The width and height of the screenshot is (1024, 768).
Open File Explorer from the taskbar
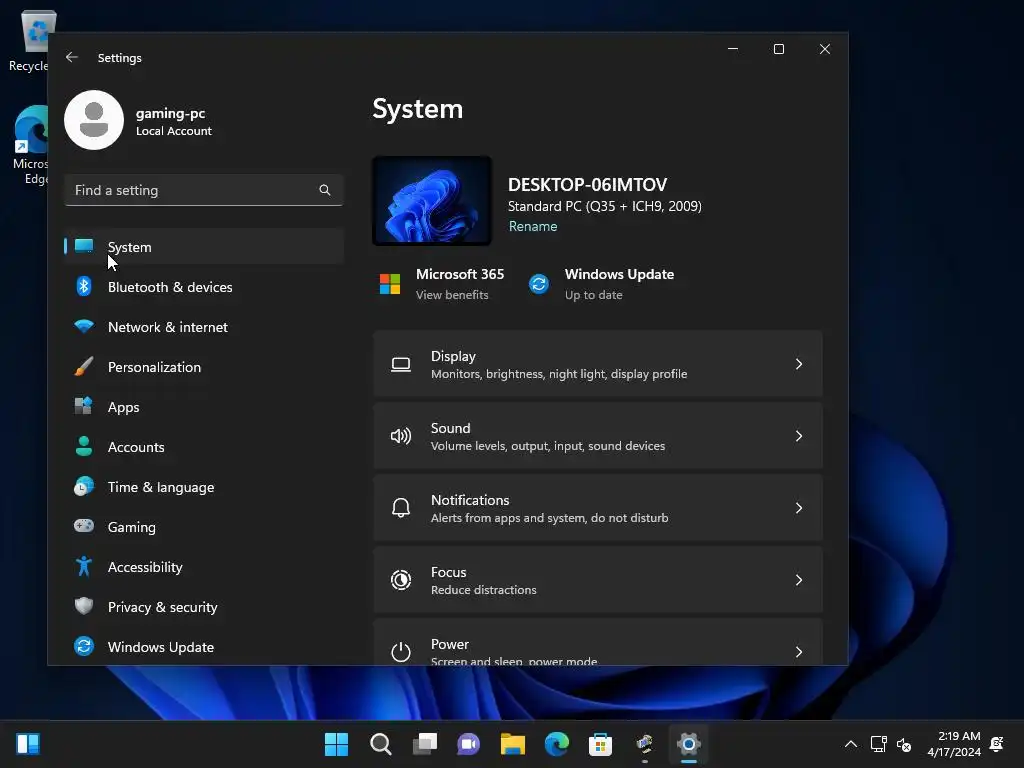click(513, 744)
